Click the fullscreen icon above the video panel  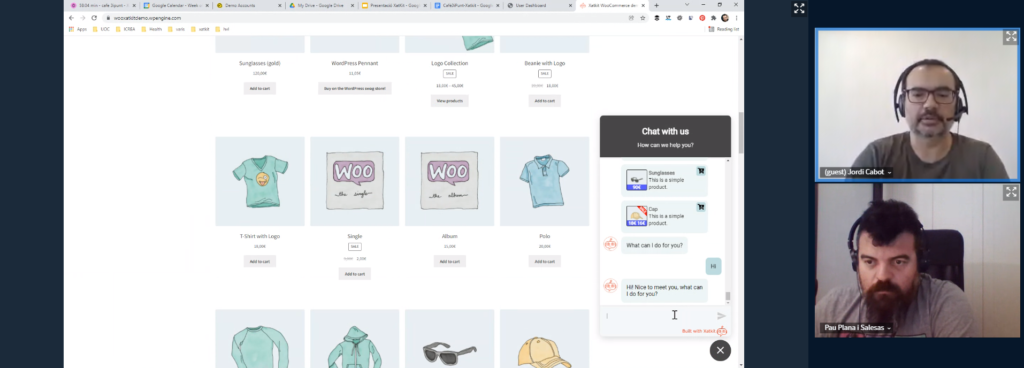(799, 8)
